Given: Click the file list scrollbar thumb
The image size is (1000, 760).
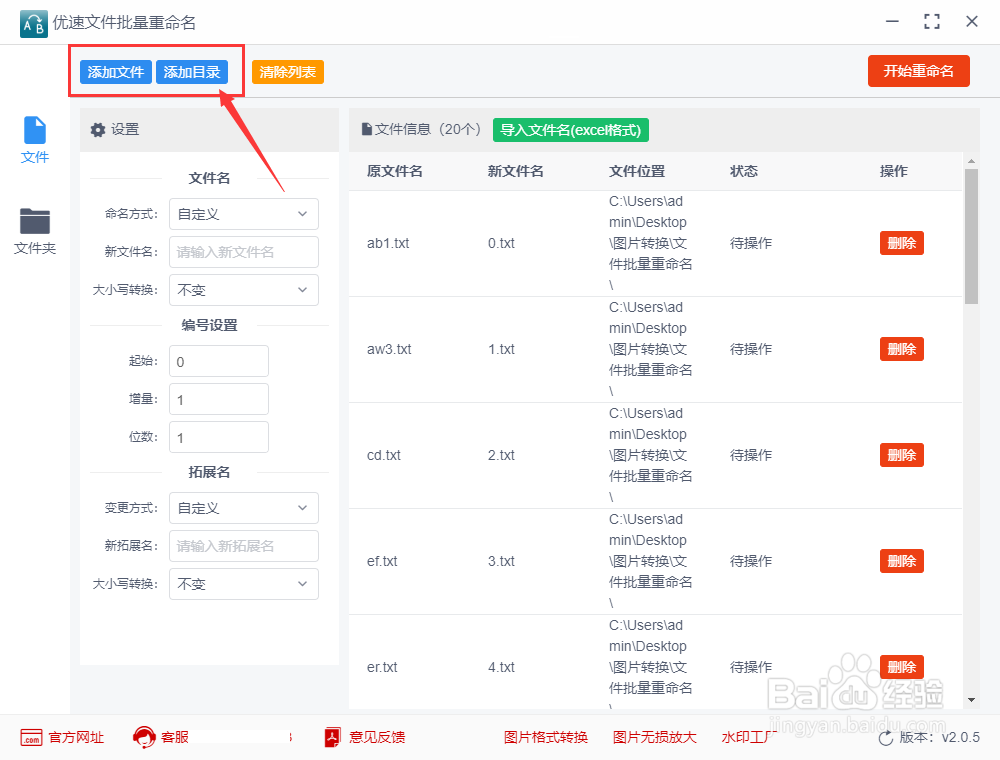Looking at the screenshot, I should coord(971,236).
